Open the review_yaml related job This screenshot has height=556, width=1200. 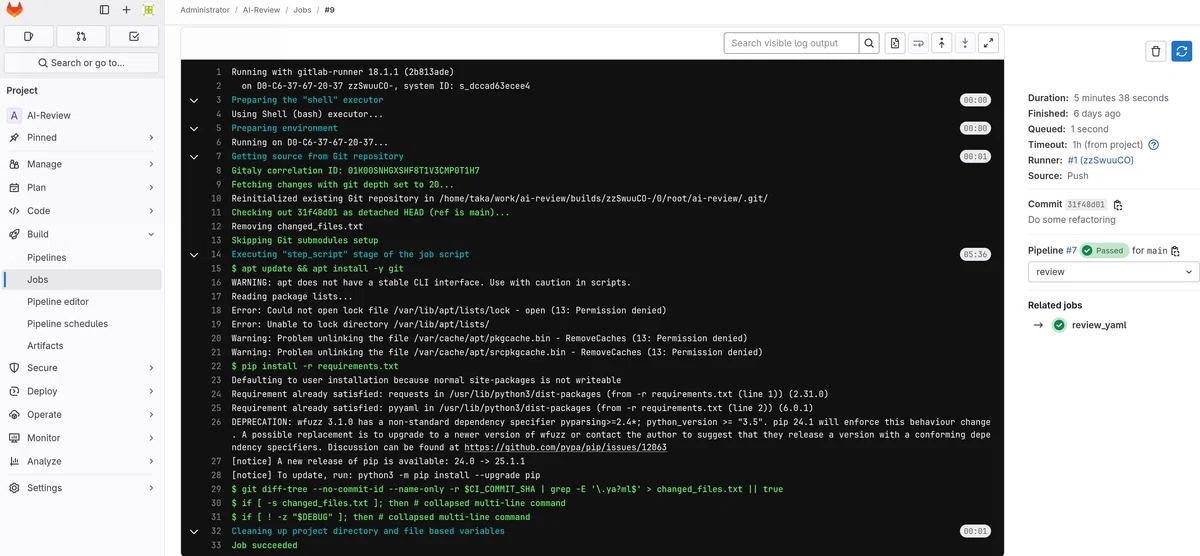pyautogui.click(x=1099, y=325)
